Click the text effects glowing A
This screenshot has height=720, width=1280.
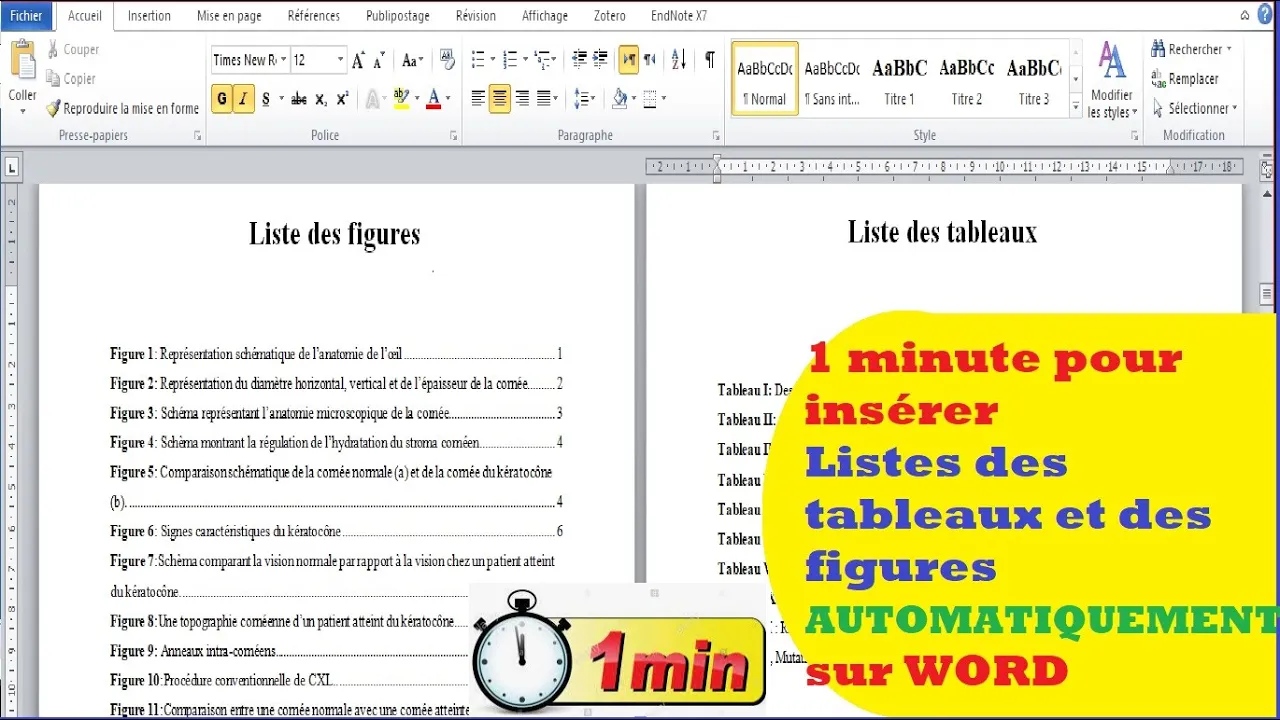(x=372, y=98)
